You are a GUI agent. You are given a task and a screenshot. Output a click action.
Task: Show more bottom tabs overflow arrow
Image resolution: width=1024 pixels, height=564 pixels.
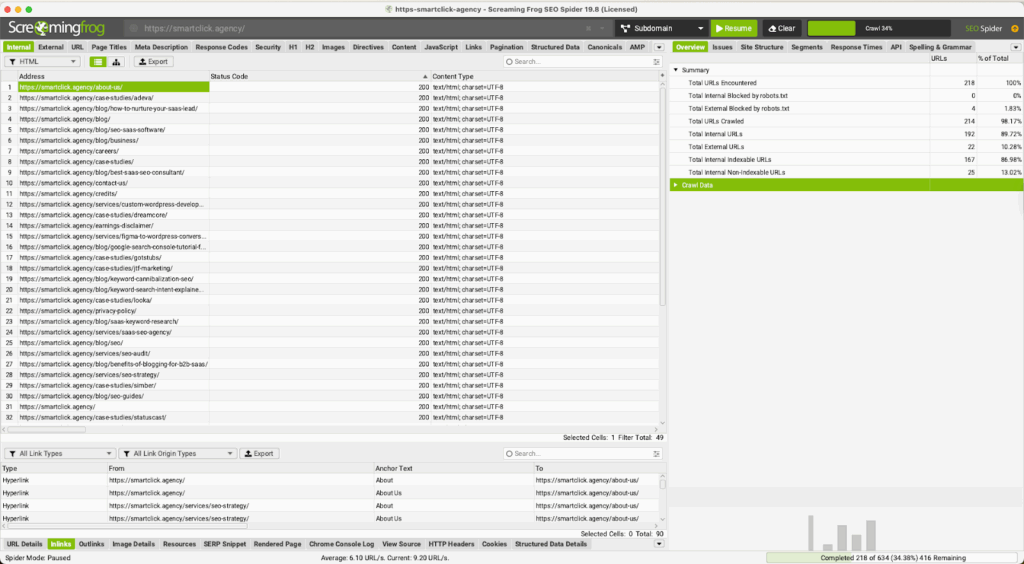pos(658,544)
